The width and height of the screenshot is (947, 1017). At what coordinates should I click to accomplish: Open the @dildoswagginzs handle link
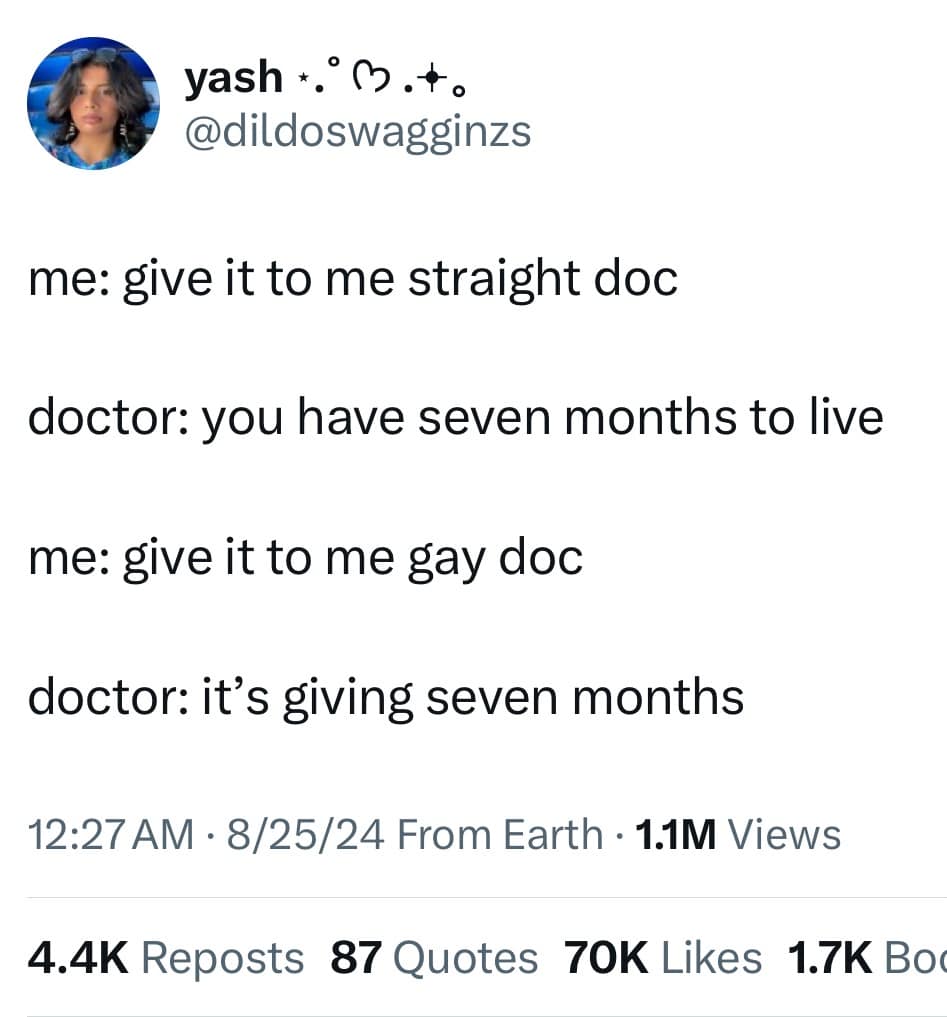358,133
